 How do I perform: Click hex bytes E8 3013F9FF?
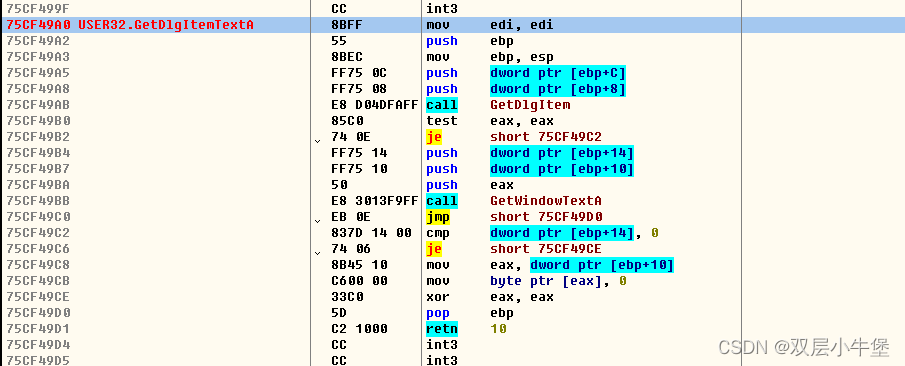[375, 201]
